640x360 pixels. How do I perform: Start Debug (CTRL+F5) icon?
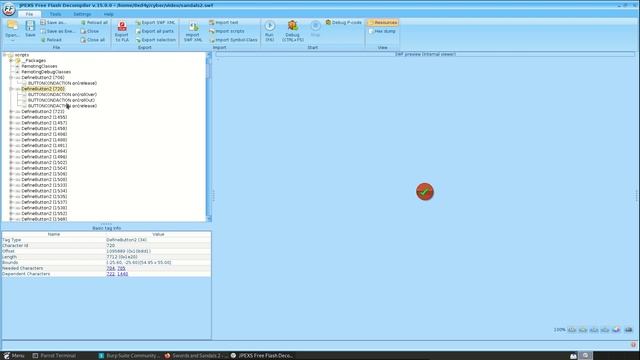pyautogui.click(x=293, y=26)
